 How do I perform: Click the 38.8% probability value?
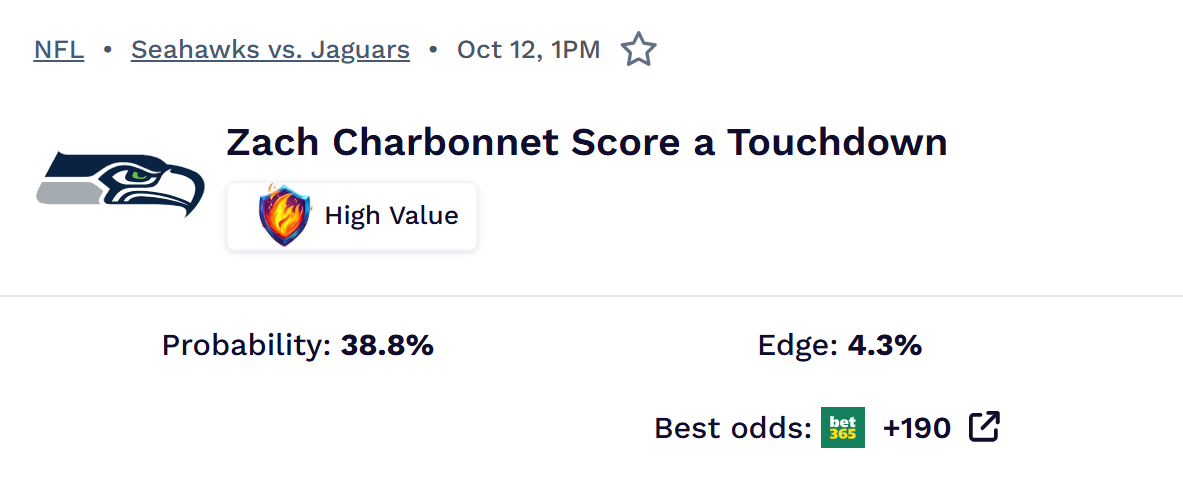387,346
